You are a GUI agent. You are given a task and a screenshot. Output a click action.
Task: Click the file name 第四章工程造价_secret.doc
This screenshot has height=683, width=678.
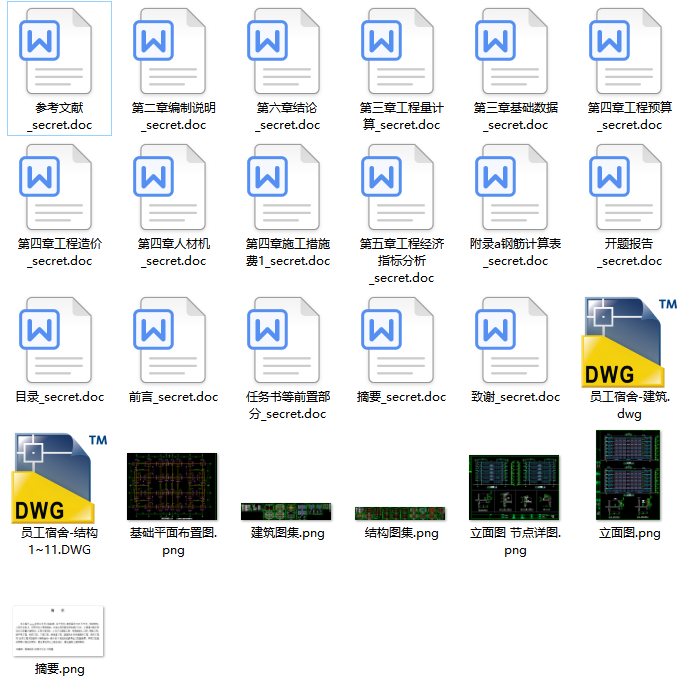pyautogui.click(x=60, y=252)
